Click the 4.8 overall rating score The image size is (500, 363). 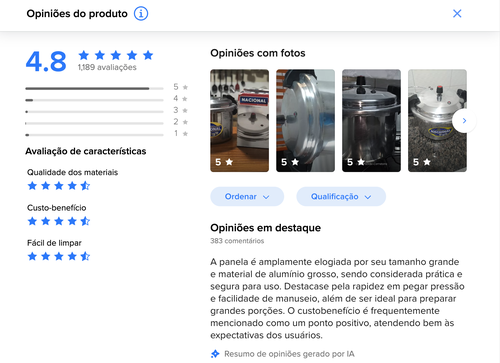click(46, 61)
